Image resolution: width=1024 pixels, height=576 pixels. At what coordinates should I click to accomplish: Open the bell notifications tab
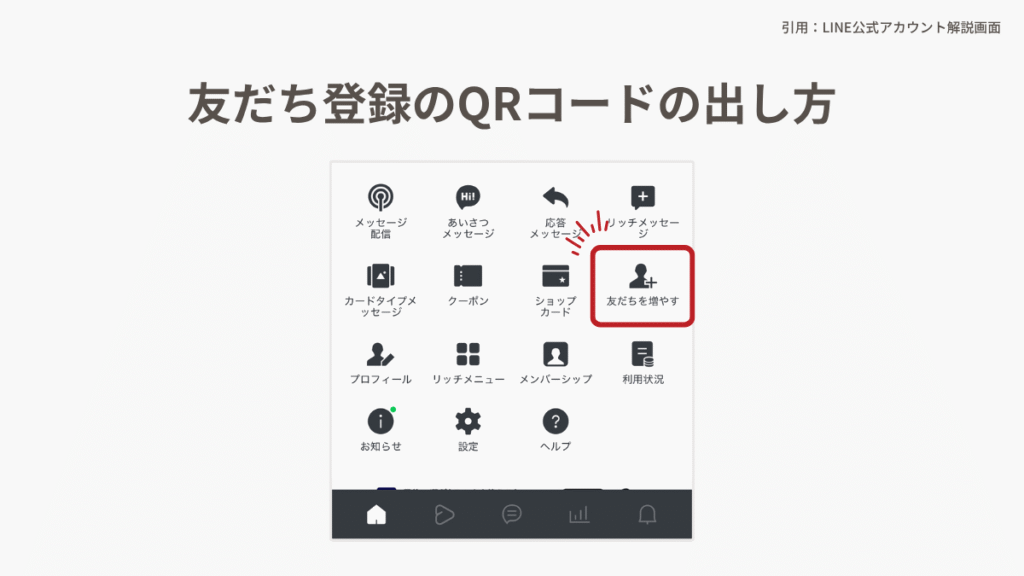pyautogui.click(x=647, y=514)
